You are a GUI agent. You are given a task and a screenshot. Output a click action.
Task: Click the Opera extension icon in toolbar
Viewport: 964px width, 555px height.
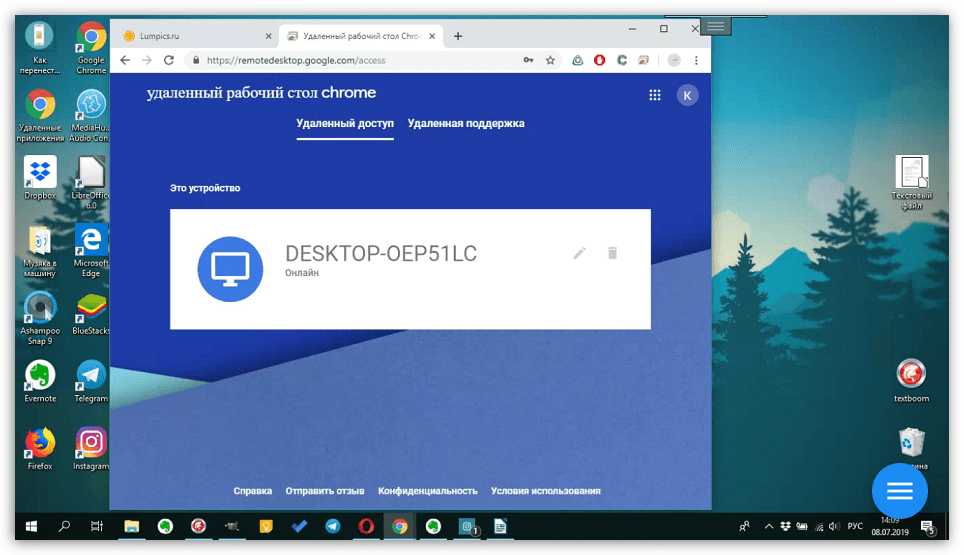[x=600, y=60]
